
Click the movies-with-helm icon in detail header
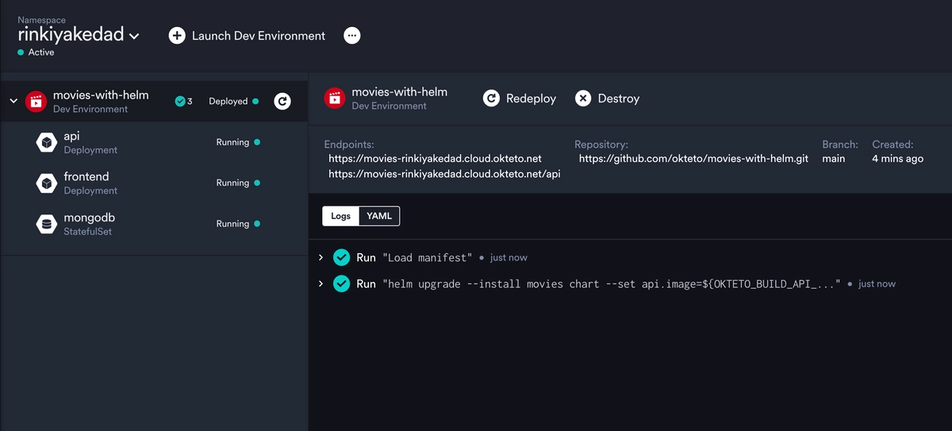(335, 98)
